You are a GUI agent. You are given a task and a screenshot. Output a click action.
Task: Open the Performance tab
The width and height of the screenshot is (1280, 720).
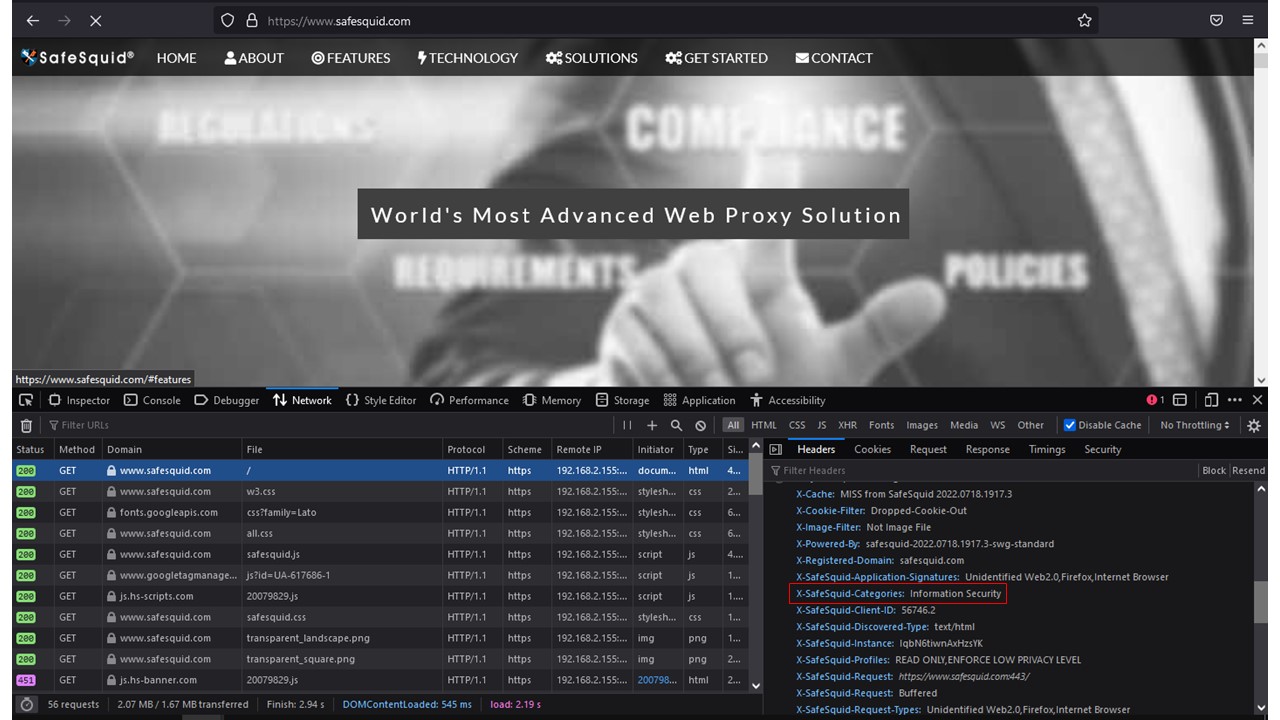click(469, 400)
